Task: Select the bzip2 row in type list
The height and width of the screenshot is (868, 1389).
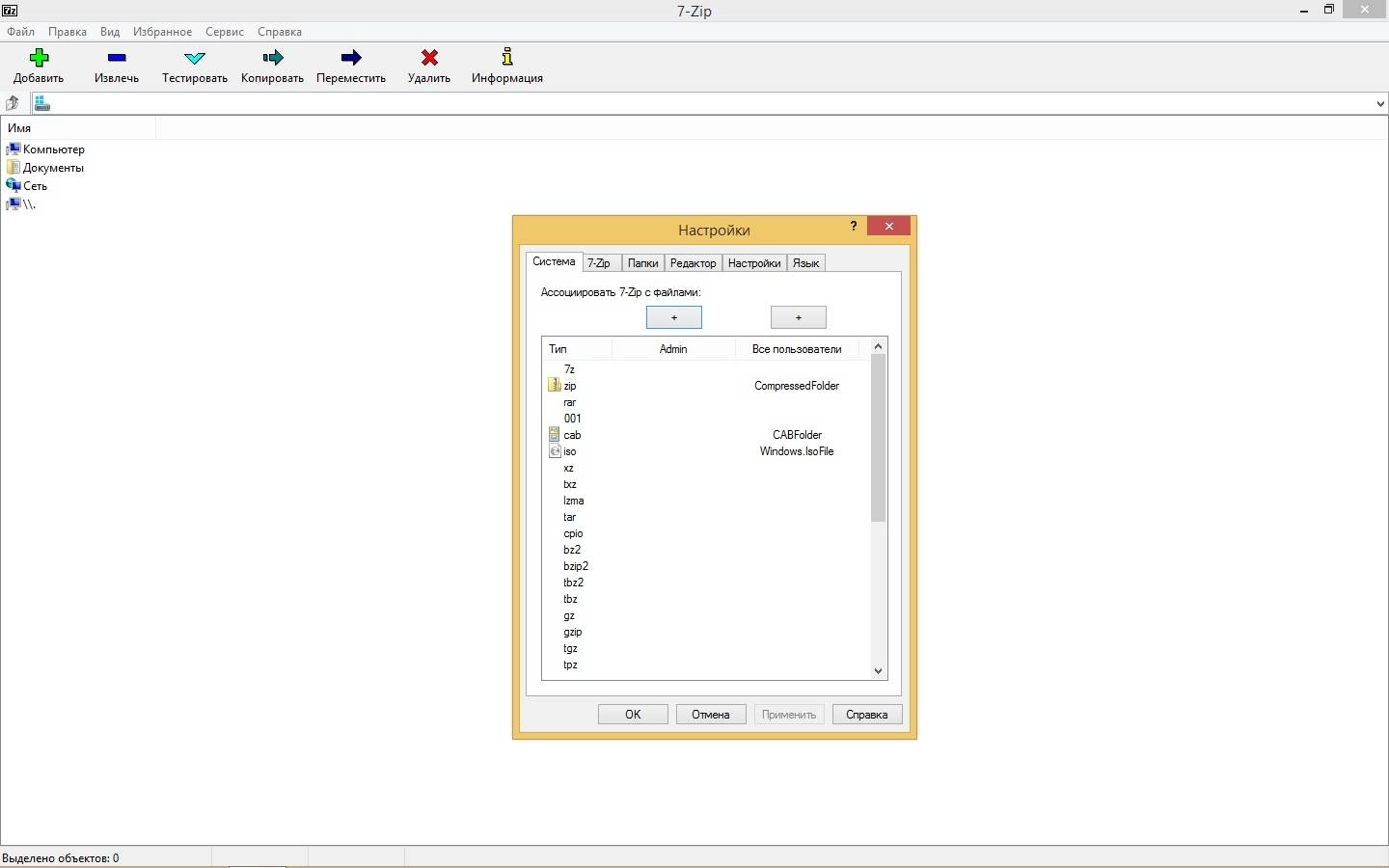Action: [705, 566]
